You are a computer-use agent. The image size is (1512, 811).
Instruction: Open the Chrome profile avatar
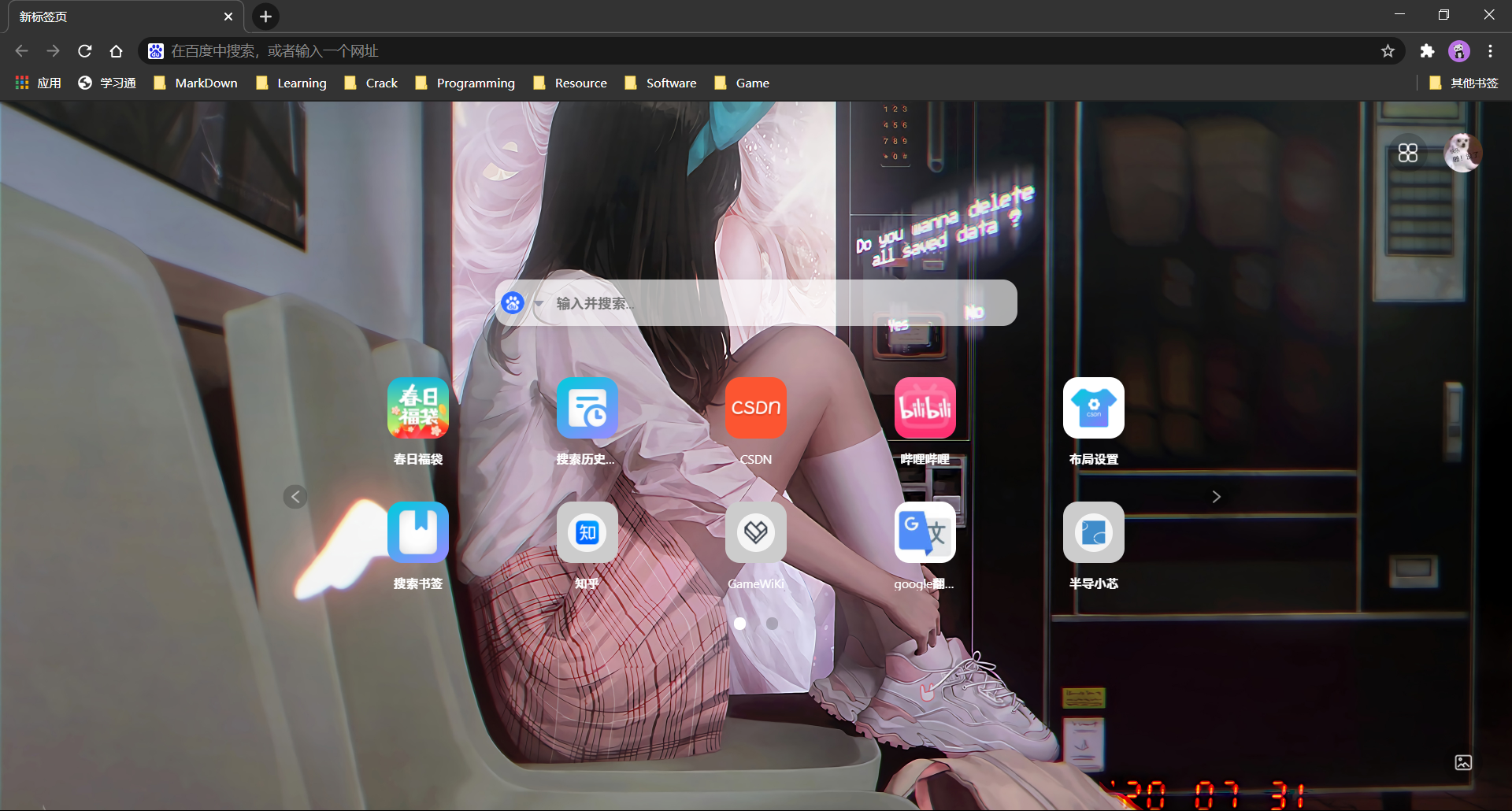[1459, 51]
